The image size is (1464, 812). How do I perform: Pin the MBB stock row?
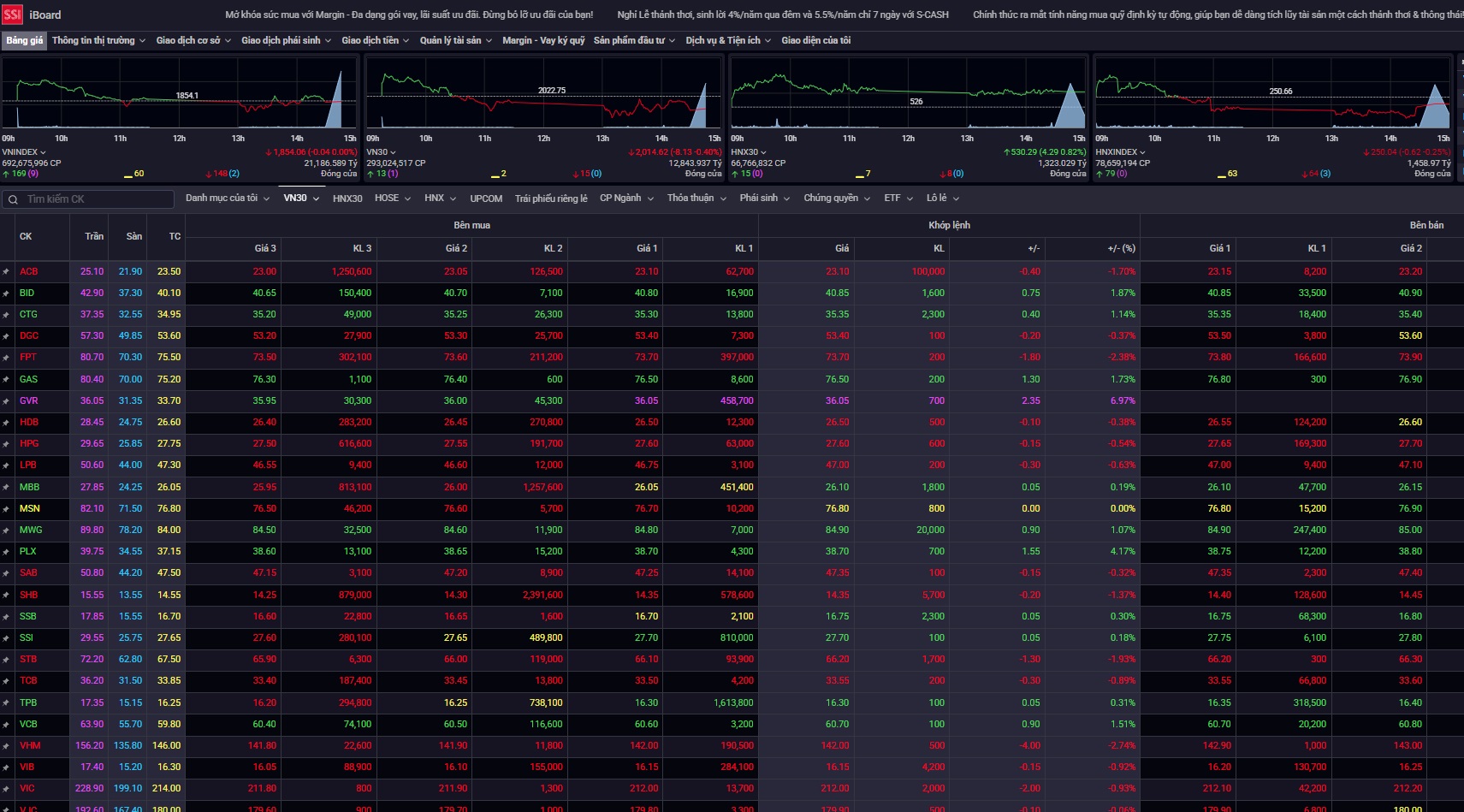coord(6,488)
